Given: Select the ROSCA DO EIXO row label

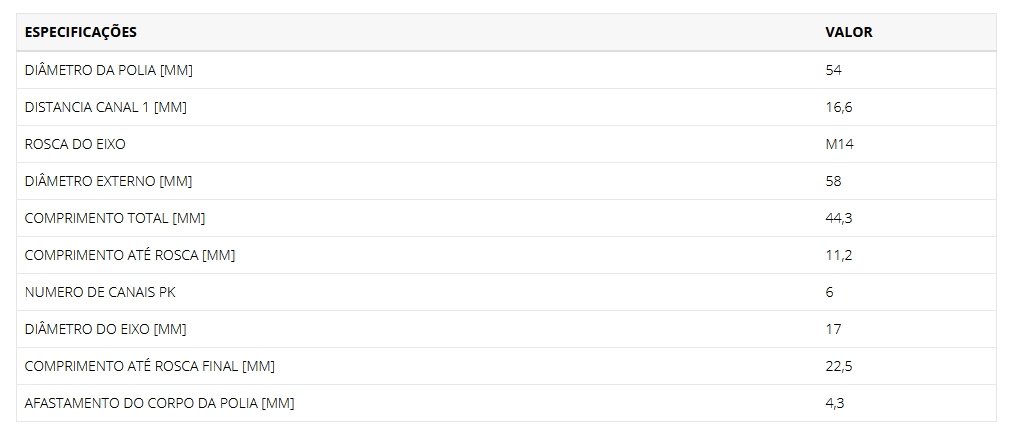Looking at the screenshot, I should (75, 144).
